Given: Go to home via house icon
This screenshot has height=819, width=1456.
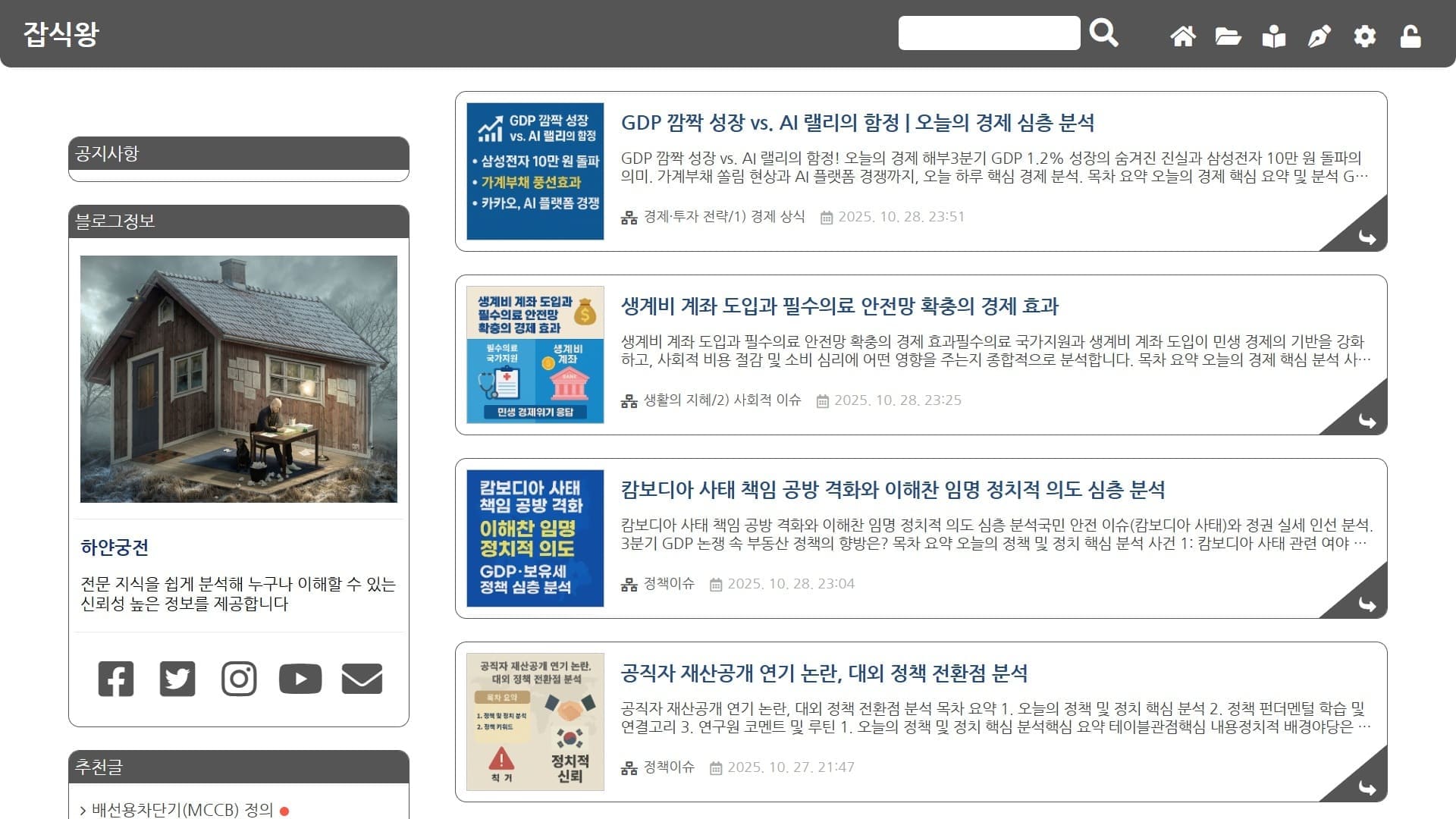Looking at the screenshot, I should (1183, 36).
